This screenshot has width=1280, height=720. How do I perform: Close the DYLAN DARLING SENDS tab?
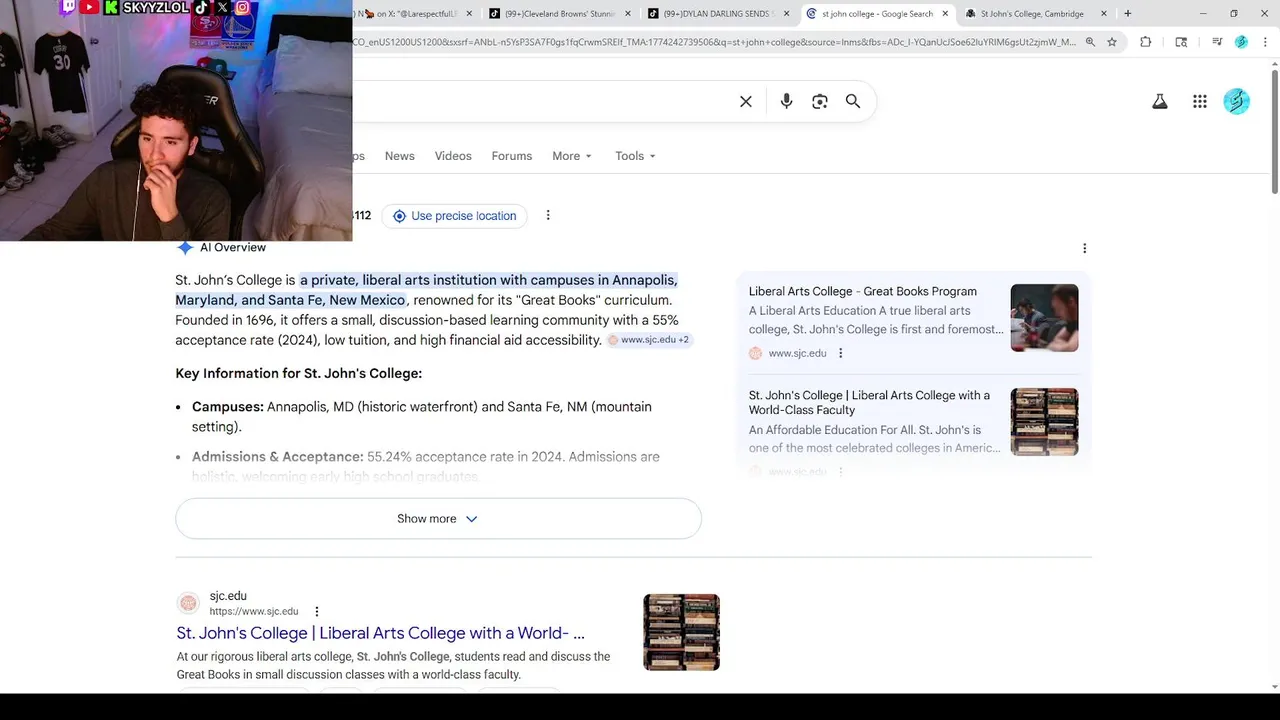pyautogui.click(x=786, y=14)
